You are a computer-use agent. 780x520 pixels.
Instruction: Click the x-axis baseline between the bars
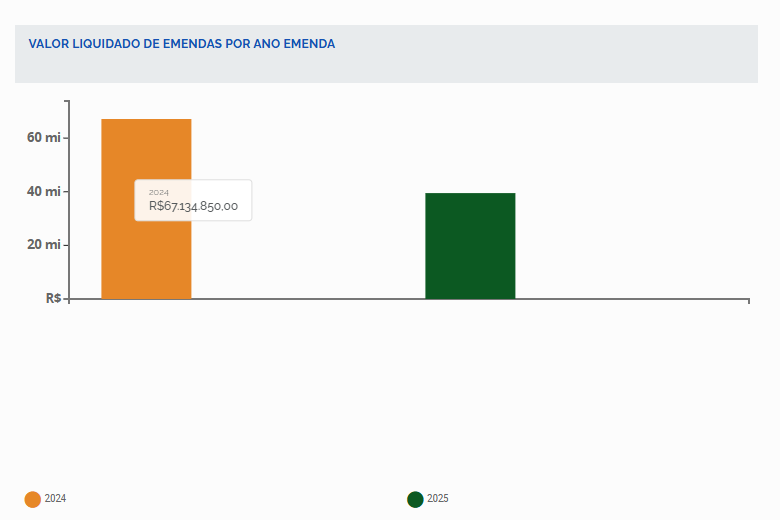click(x=310, y=299)
